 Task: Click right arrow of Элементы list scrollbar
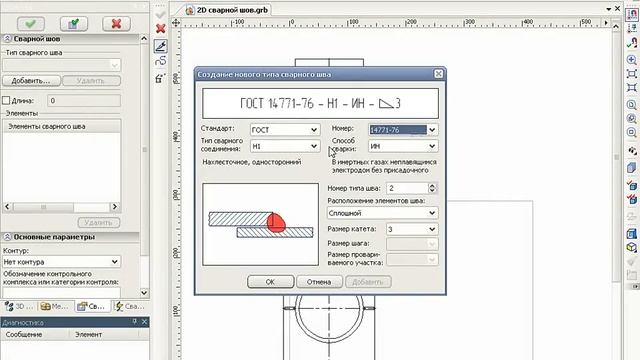point(115,207)
